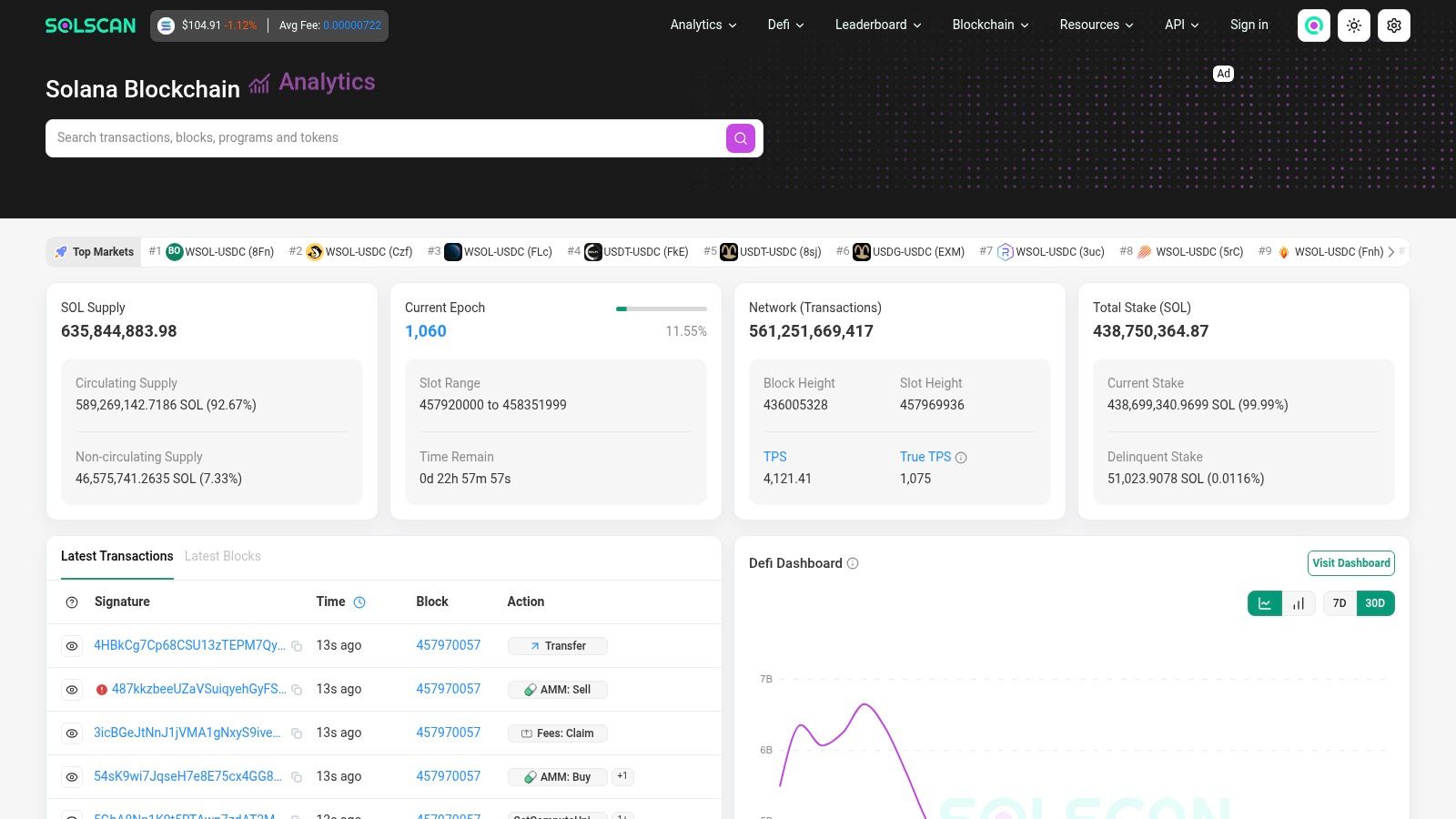Viewport: 1456px width, 819px height.
Task: Click the purple search magnifier button
Action: click(741, 138)
